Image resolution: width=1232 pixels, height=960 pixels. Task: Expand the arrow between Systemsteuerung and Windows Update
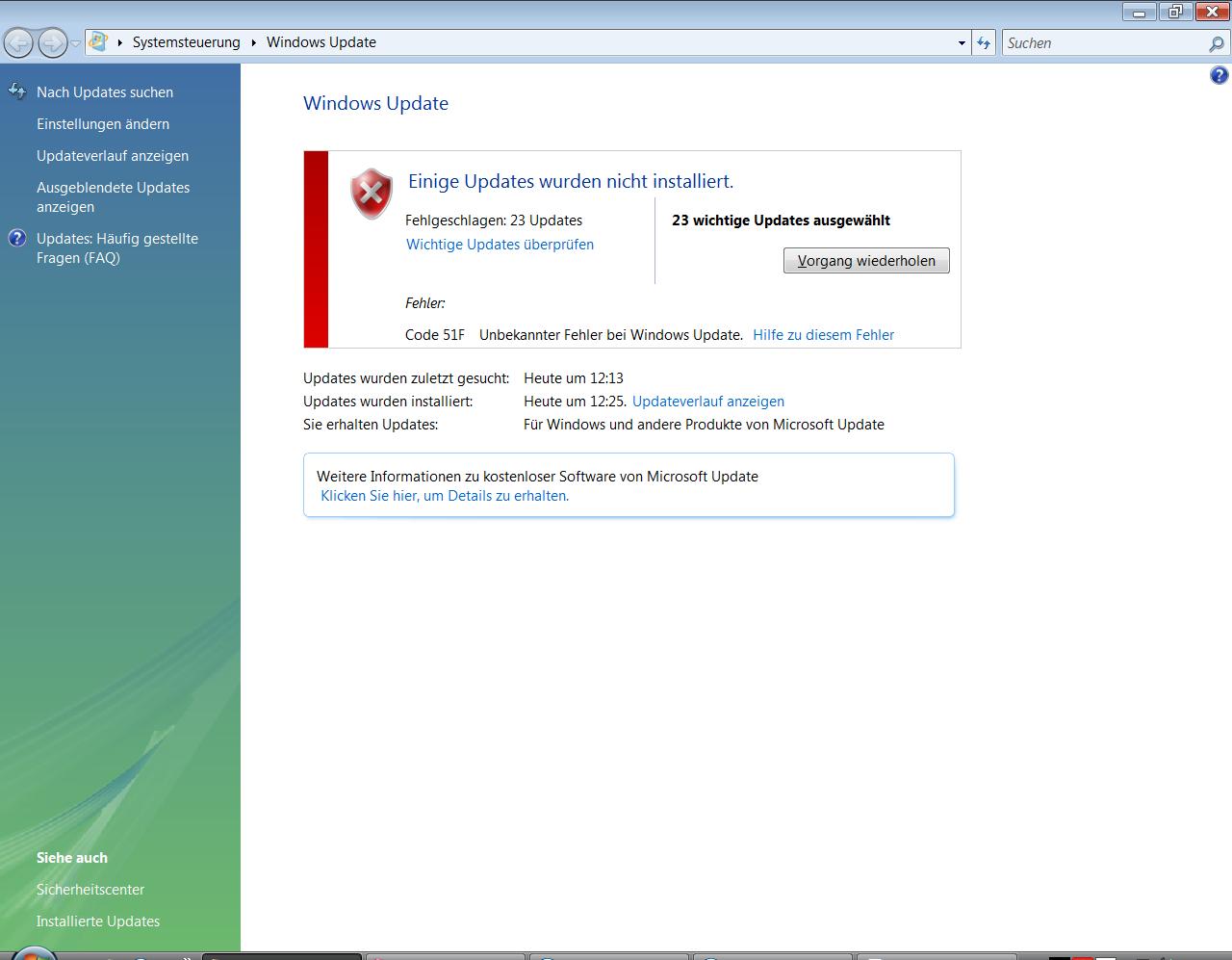coord(254,42)
